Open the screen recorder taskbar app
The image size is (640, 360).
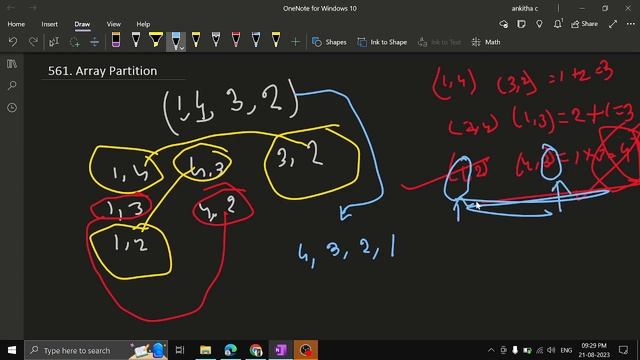tap(305, 350)
